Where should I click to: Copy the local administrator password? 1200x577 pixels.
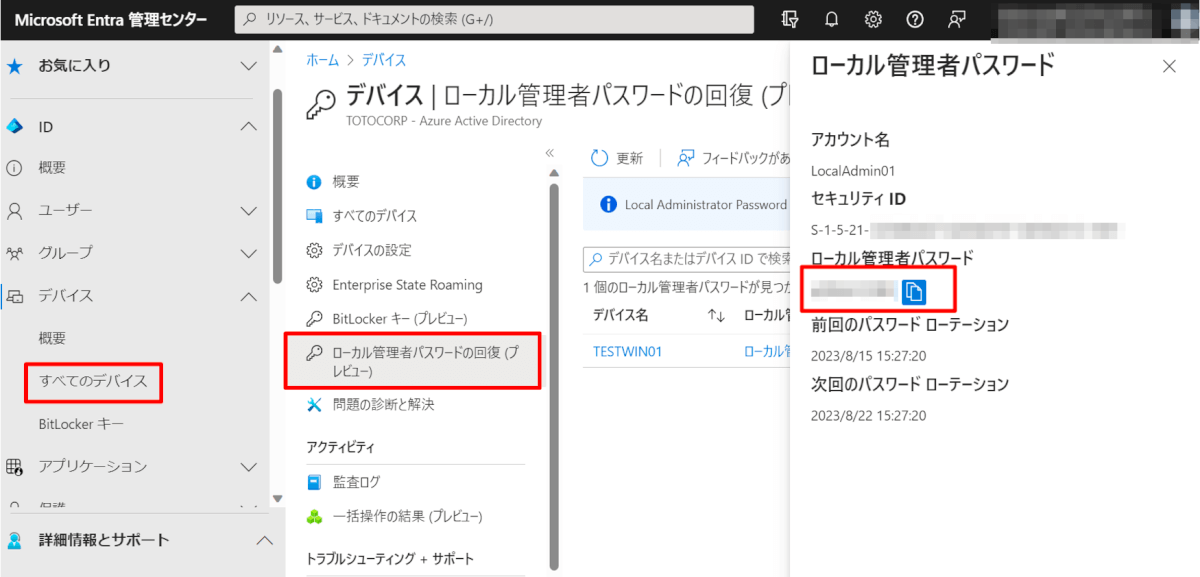(x=914, y=291)
